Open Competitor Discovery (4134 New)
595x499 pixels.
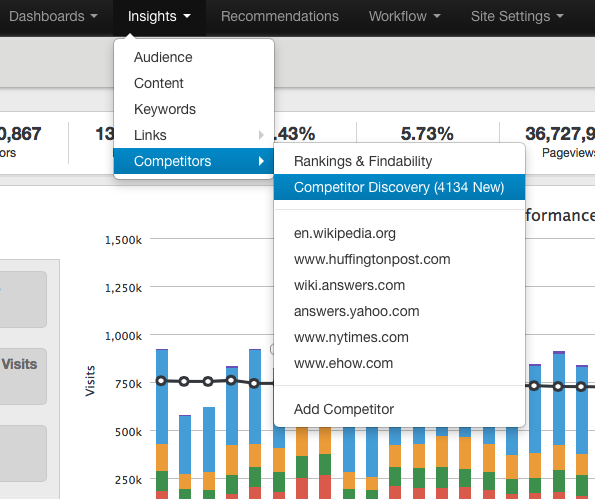pyautogui.click(x=399, y=187)
